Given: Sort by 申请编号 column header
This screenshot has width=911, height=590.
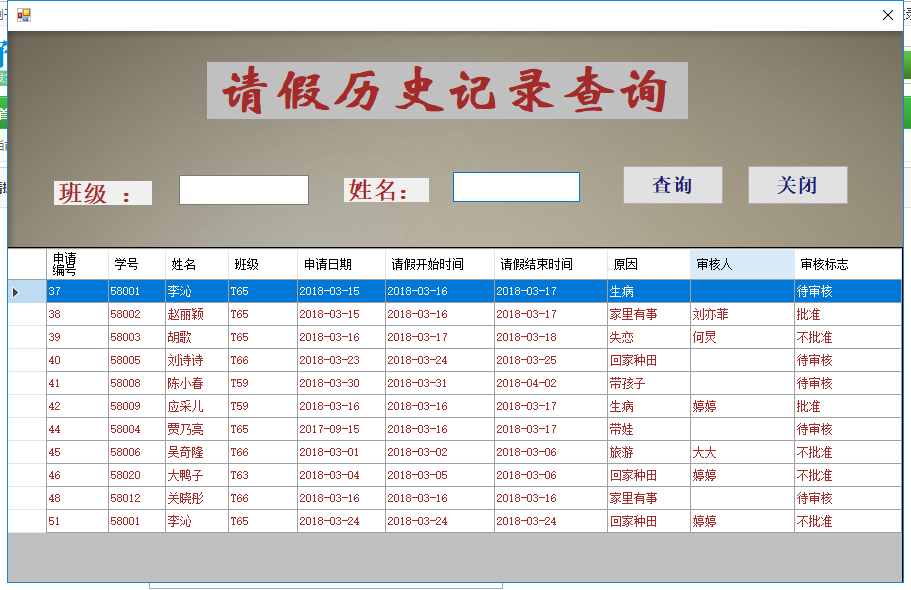Looking at the screenshot, I should coord(76,265).
